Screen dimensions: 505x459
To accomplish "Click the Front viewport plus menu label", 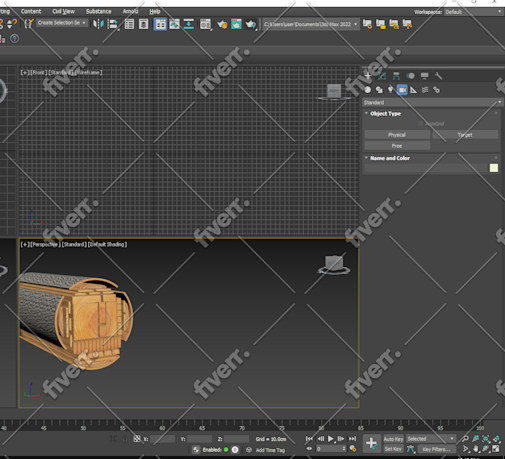I will tap(25, 72).
